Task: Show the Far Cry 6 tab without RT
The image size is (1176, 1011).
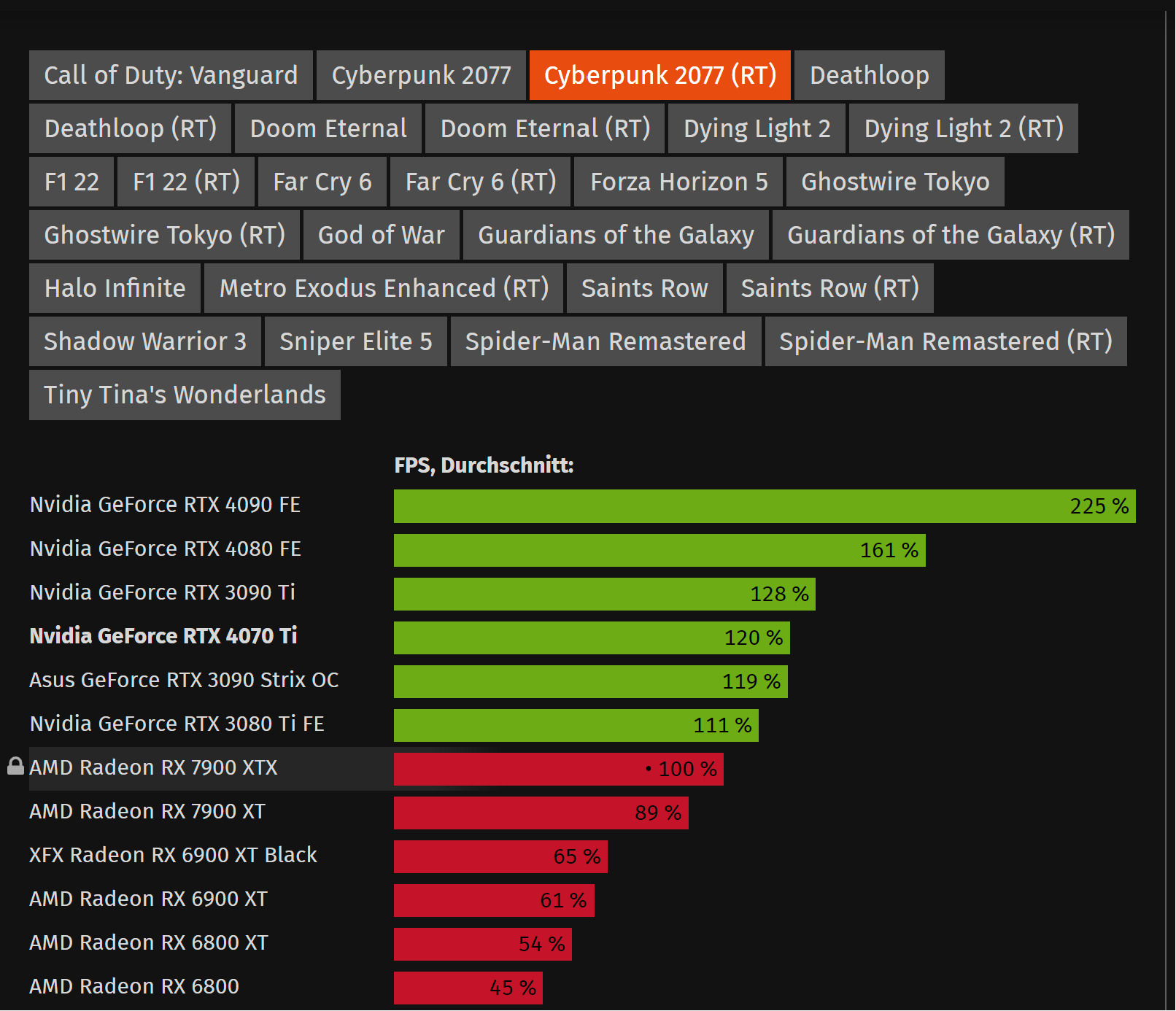Action: [x=322, y=182]
